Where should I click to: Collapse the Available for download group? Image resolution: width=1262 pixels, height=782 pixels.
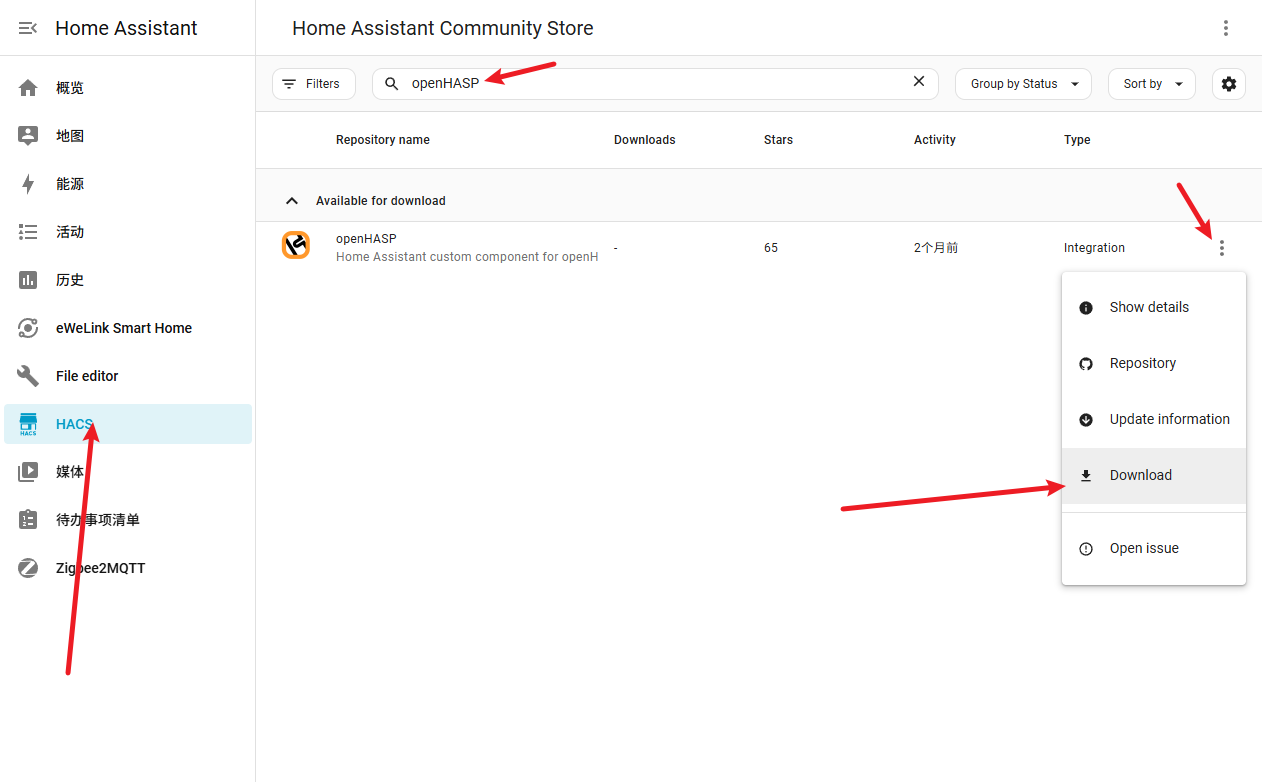[292, 201]
